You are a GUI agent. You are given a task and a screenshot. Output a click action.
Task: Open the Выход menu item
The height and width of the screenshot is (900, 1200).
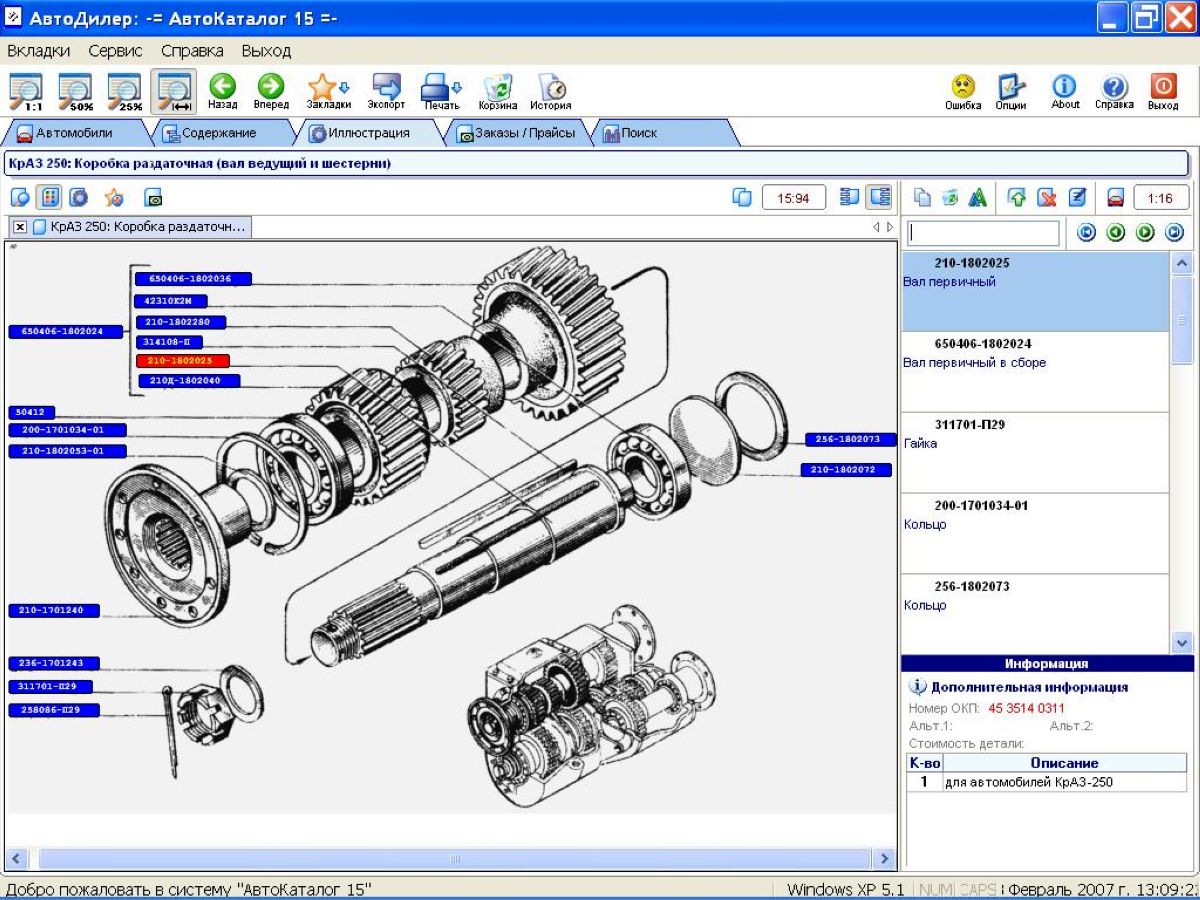(x=266, y=50)
